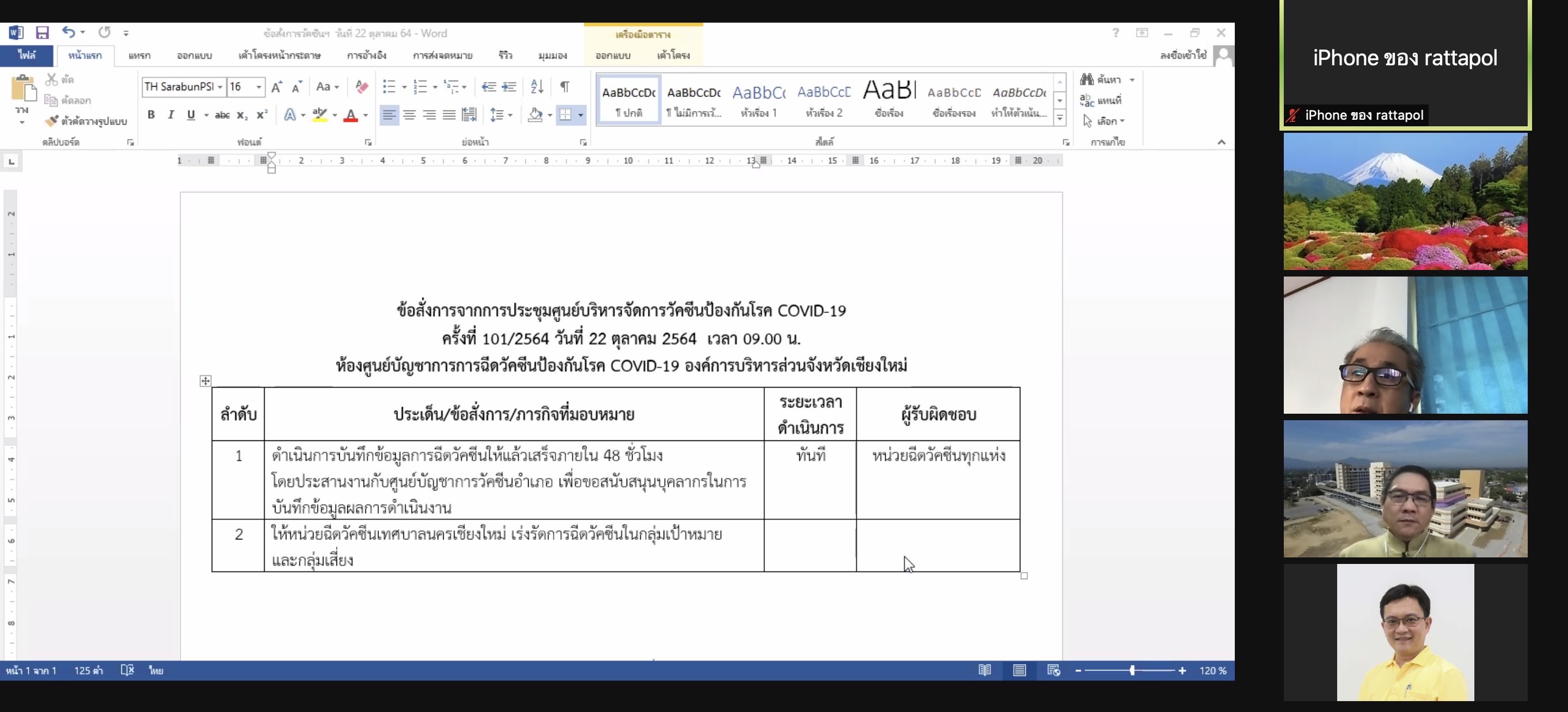Toggle Subscript formatting
The width and height of the screenshot is (1568, 712).
[x=242, y=114]
